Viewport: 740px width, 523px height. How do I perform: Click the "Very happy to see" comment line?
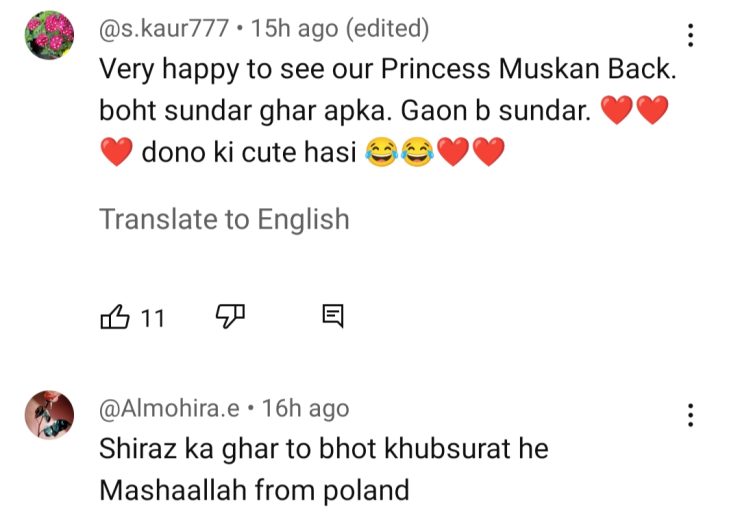coord(382,72)
